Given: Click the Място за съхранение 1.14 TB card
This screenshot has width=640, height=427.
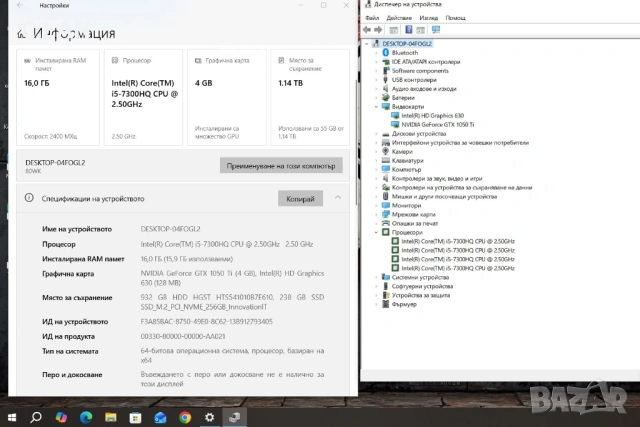Looking at the screenshot, I should click(x=310, y=98).
